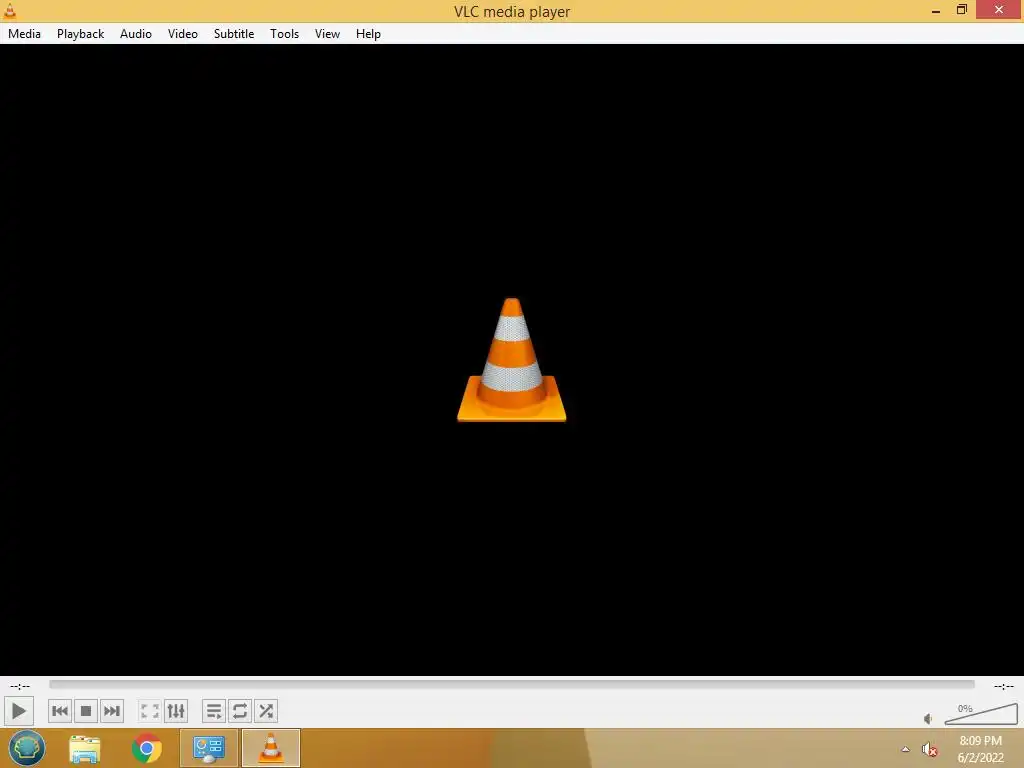The width and height of the screenshot is (1024, 768).
Task: Show hidden system tray icons
Action: 905,749
